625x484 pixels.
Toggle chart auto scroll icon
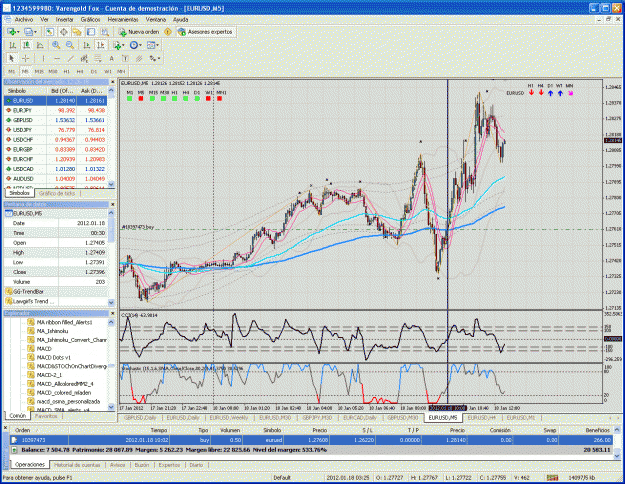click(86, 45)
